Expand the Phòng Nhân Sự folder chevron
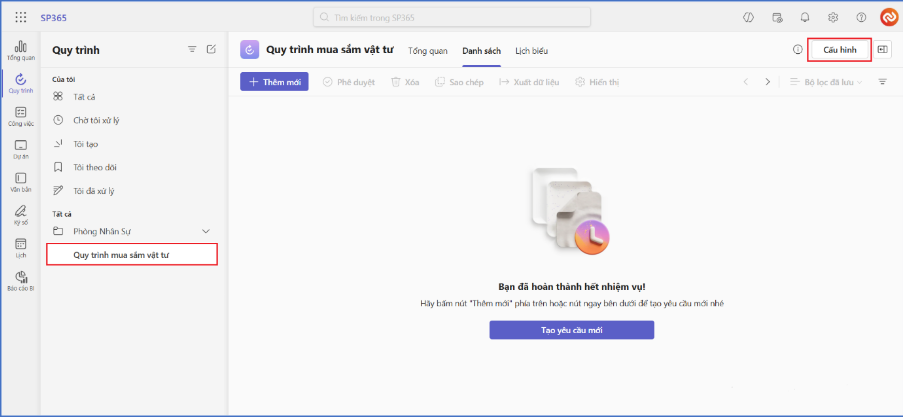Image resolution: width=903 pixels, height=417 pixels. tap(206, 231)
